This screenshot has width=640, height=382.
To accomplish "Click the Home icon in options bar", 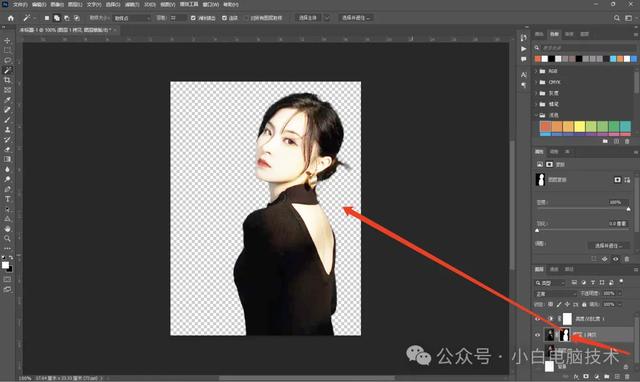I will (x=11, y=18).
